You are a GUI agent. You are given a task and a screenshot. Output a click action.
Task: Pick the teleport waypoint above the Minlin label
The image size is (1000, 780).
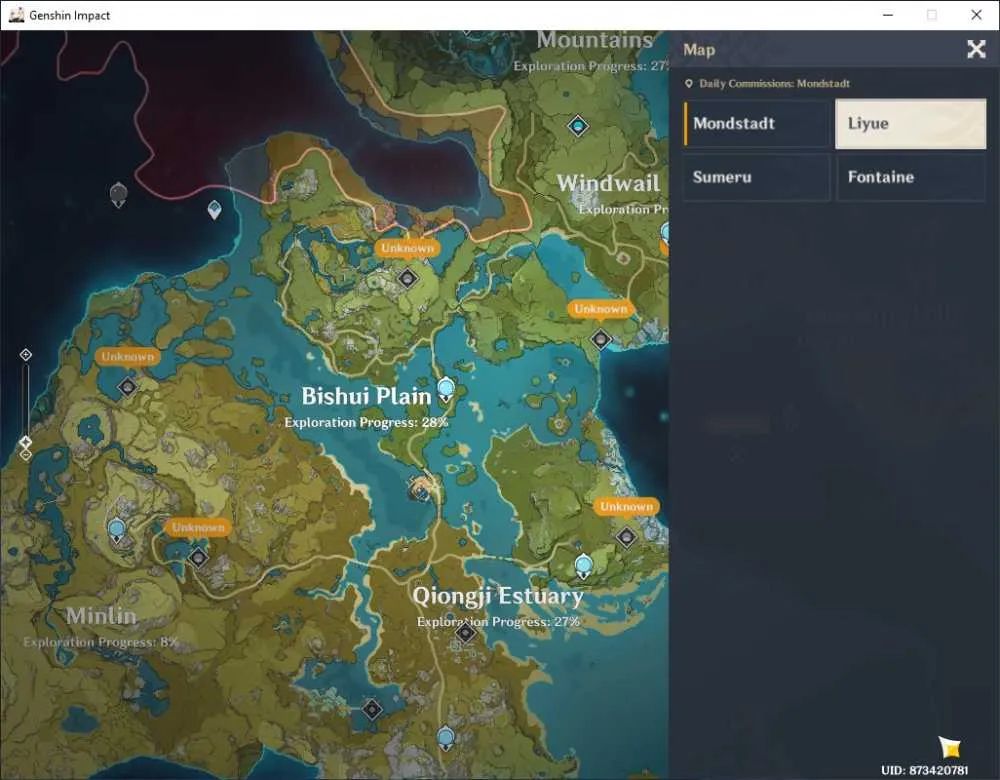click(116, 530)
